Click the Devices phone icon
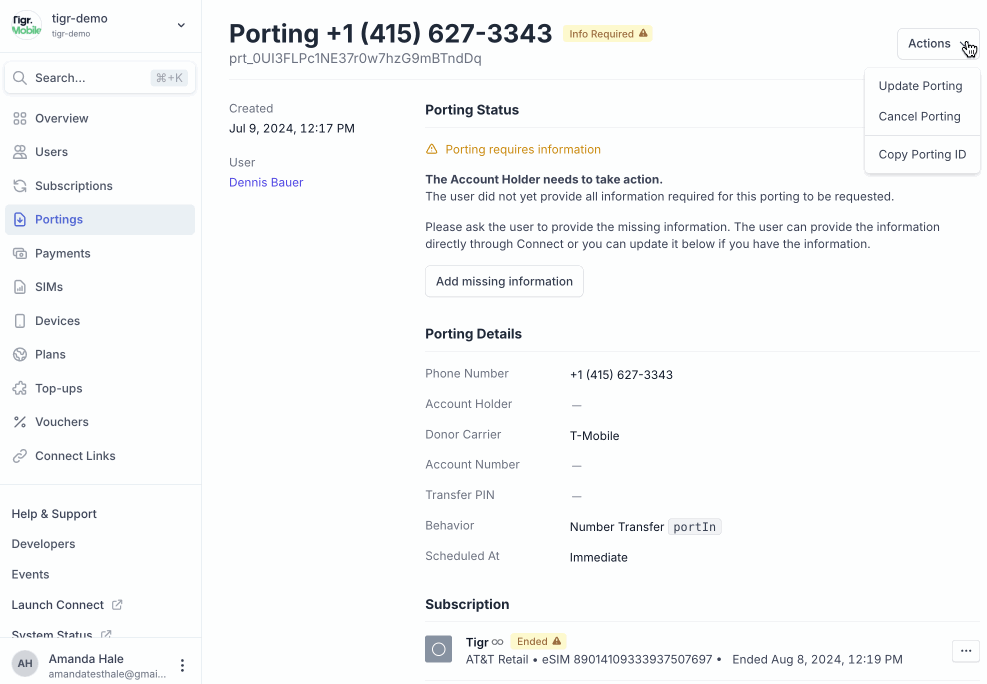 click(x=20, y=321)
